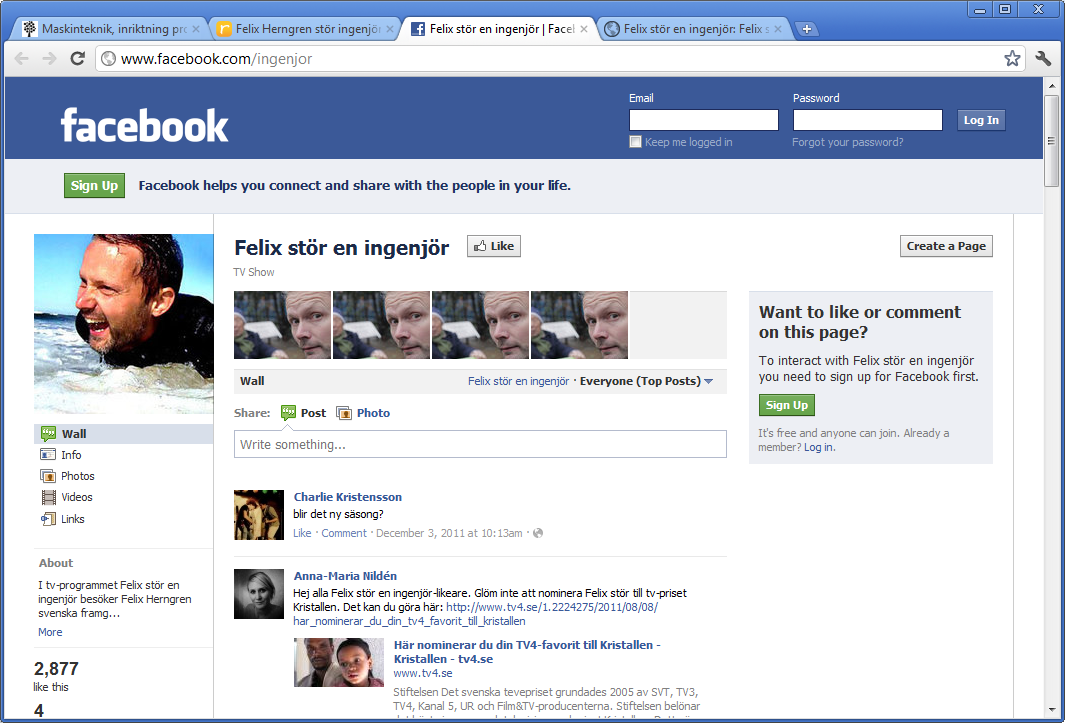Open the tv4.se nomination URL in the post
The height and width of the screenshot is (723, 1065).
[475, 614]
